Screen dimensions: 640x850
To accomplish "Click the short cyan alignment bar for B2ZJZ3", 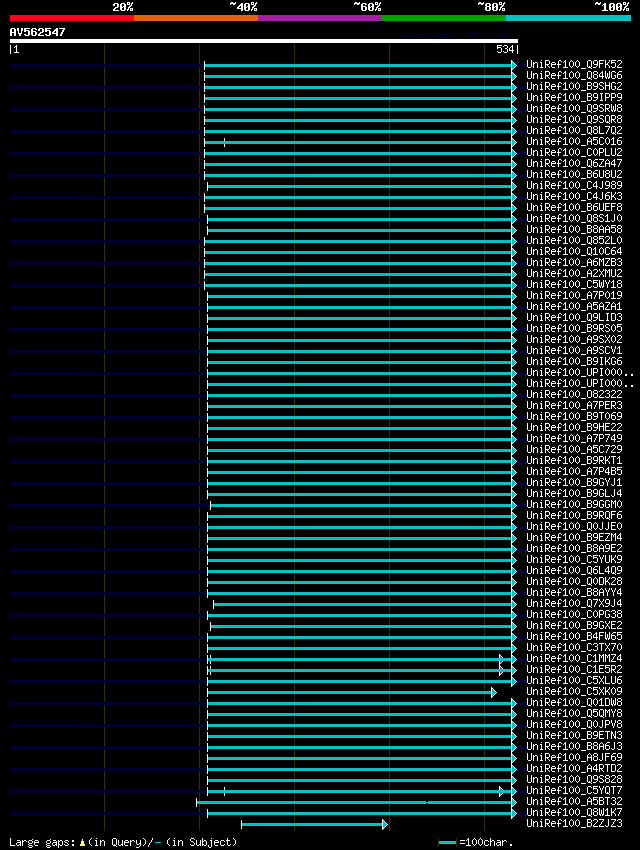I will (314, 825).
